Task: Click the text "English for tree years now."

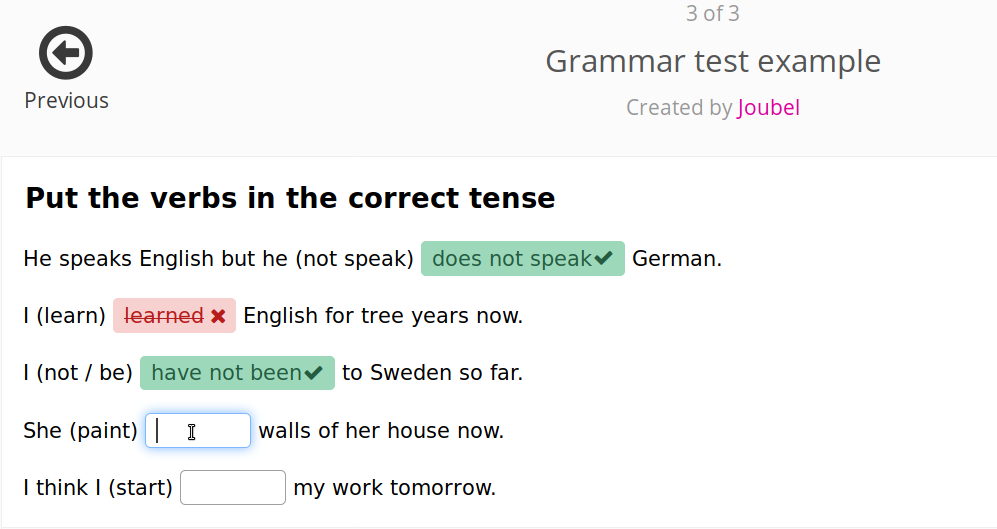Action: (x=383, y=316)
